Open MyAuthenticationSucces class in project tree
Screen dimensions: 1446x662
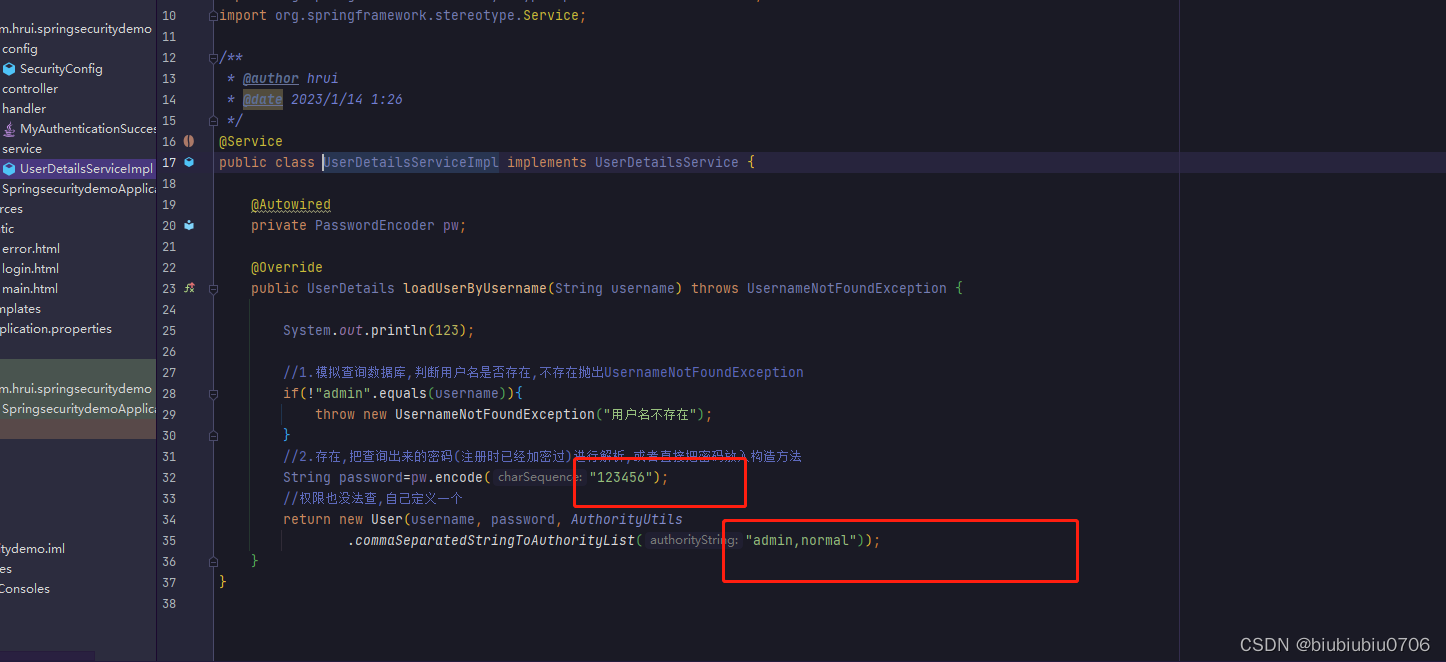coord(88,128)
